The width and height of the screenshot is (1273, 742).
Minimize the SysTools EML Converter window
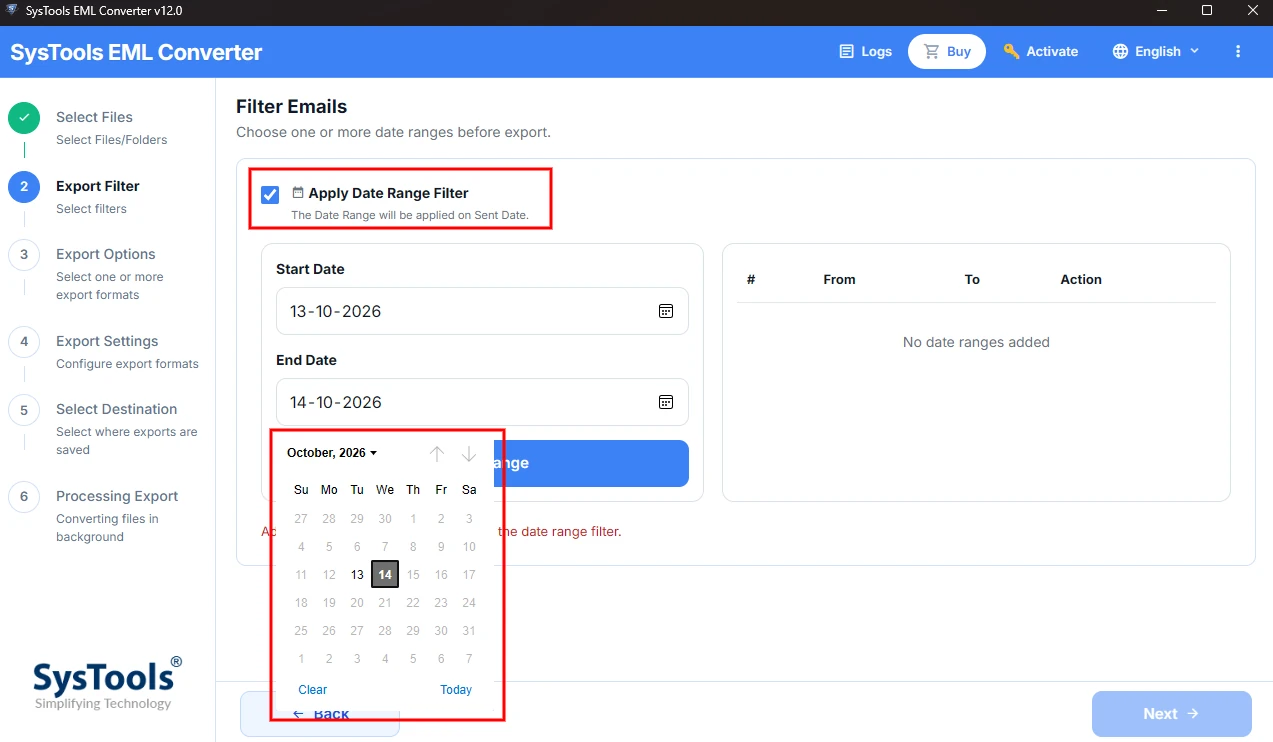(x=1163, y=11)
